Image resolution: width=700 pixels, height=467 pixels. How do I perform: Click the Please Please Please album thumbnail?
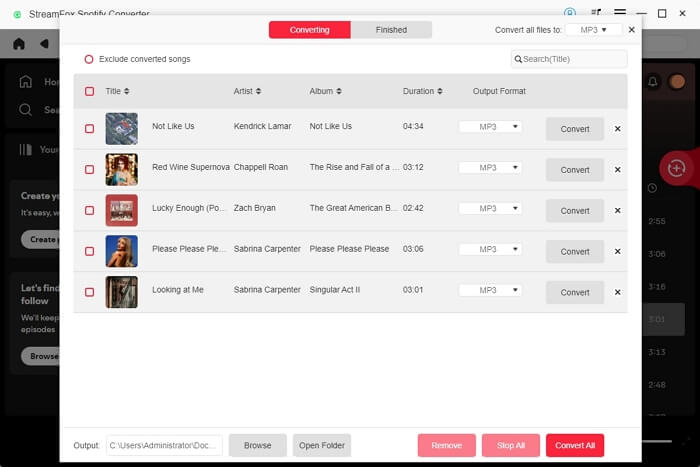pos(121,251)
